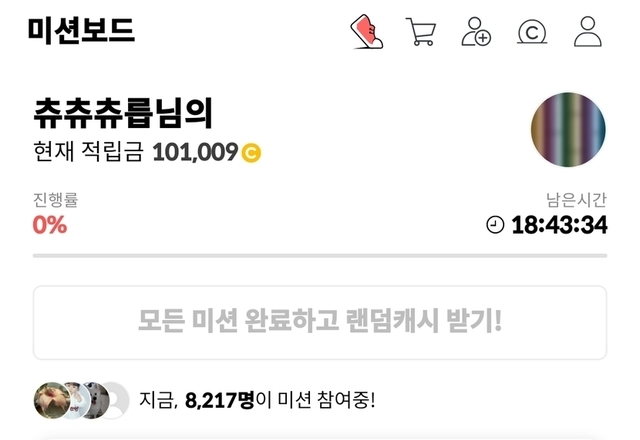Tap the third participant avatar

click(x=96, y=400)
